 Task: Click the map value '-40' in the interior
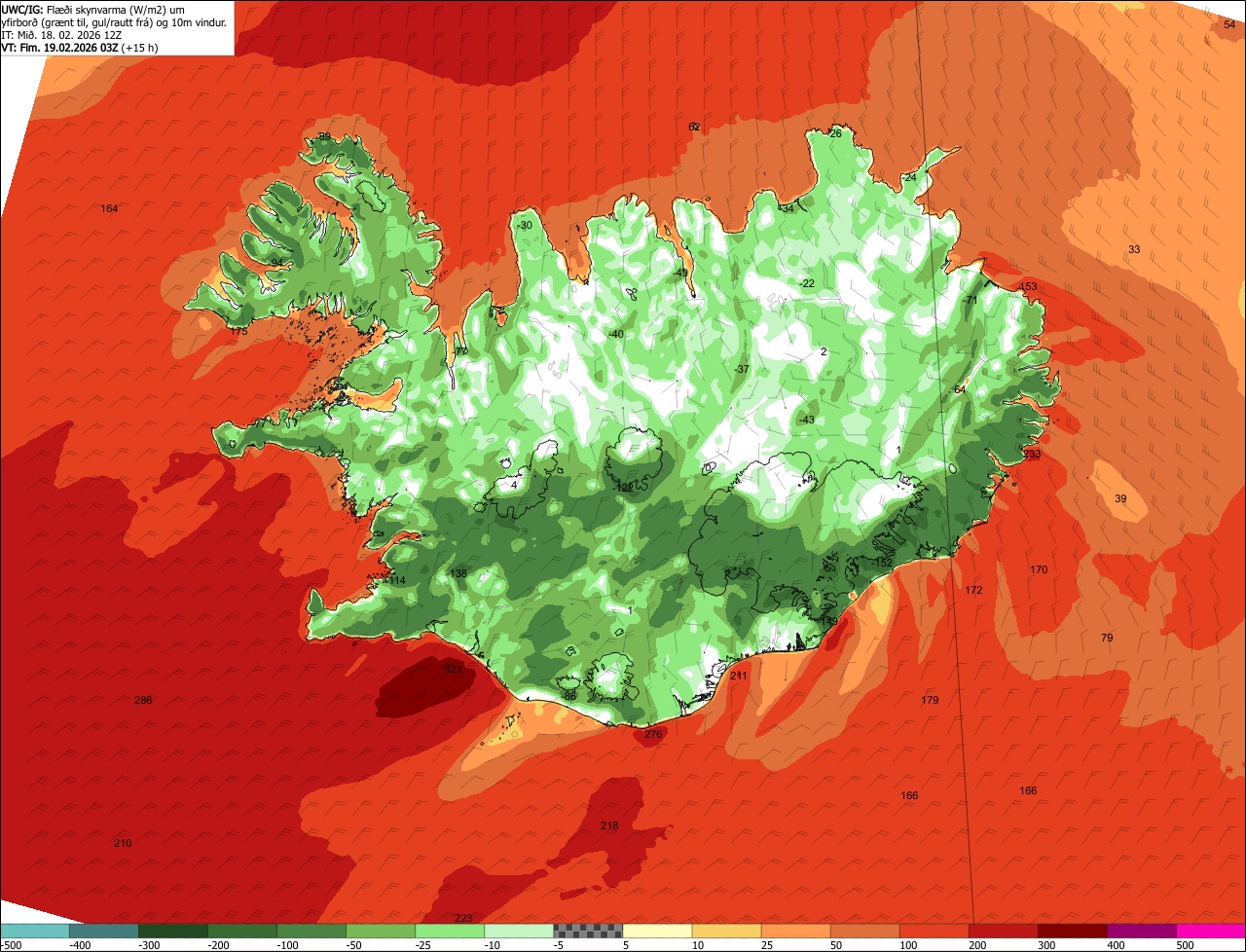click(615, 334)
